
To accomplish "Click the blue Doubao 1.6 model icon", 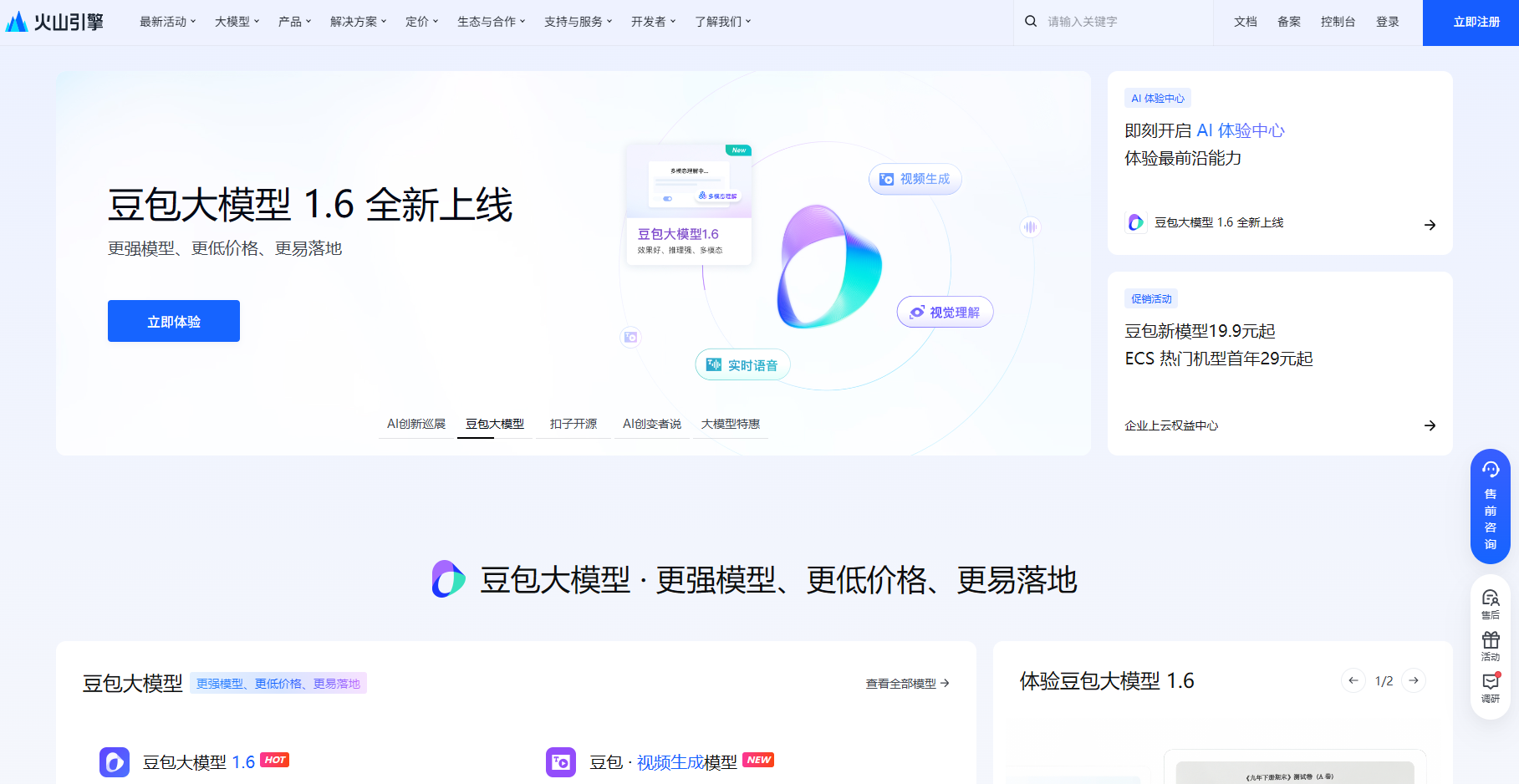I will [x=115, y=762].
